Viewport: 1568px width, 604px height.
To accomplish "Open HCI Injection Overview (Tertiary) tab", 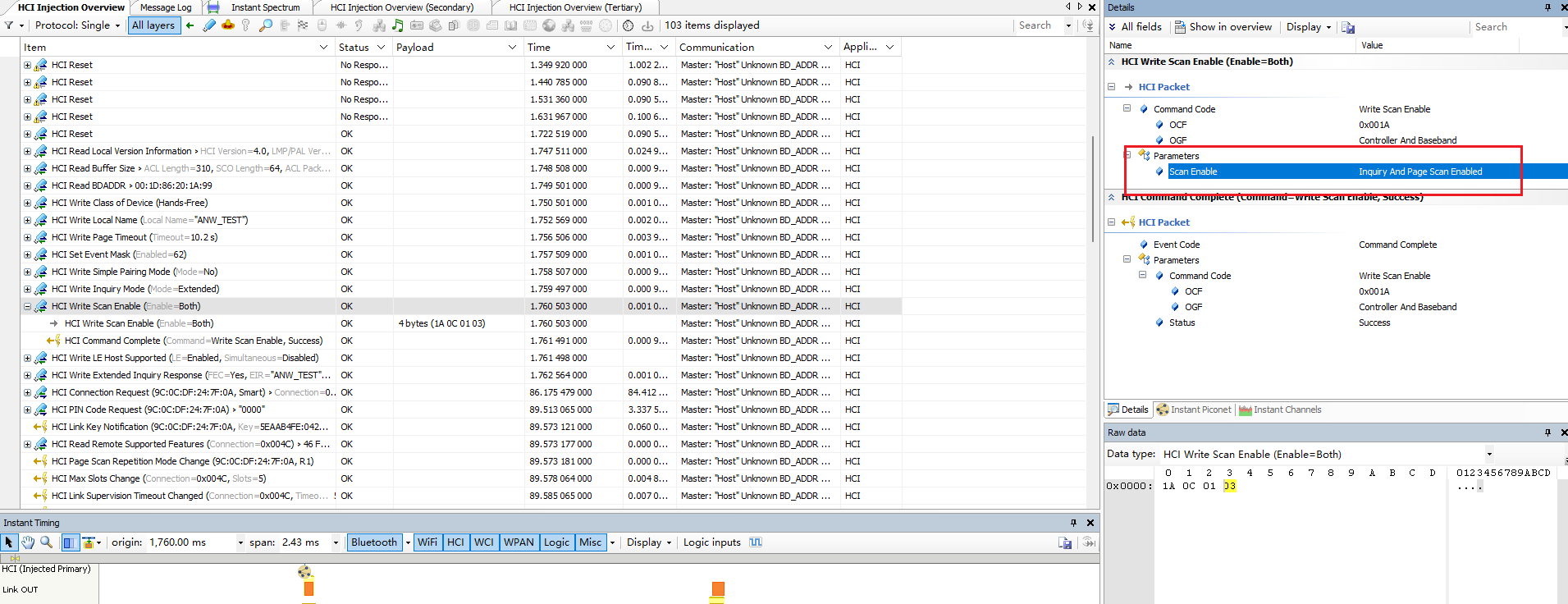I will tap(575, 7).
